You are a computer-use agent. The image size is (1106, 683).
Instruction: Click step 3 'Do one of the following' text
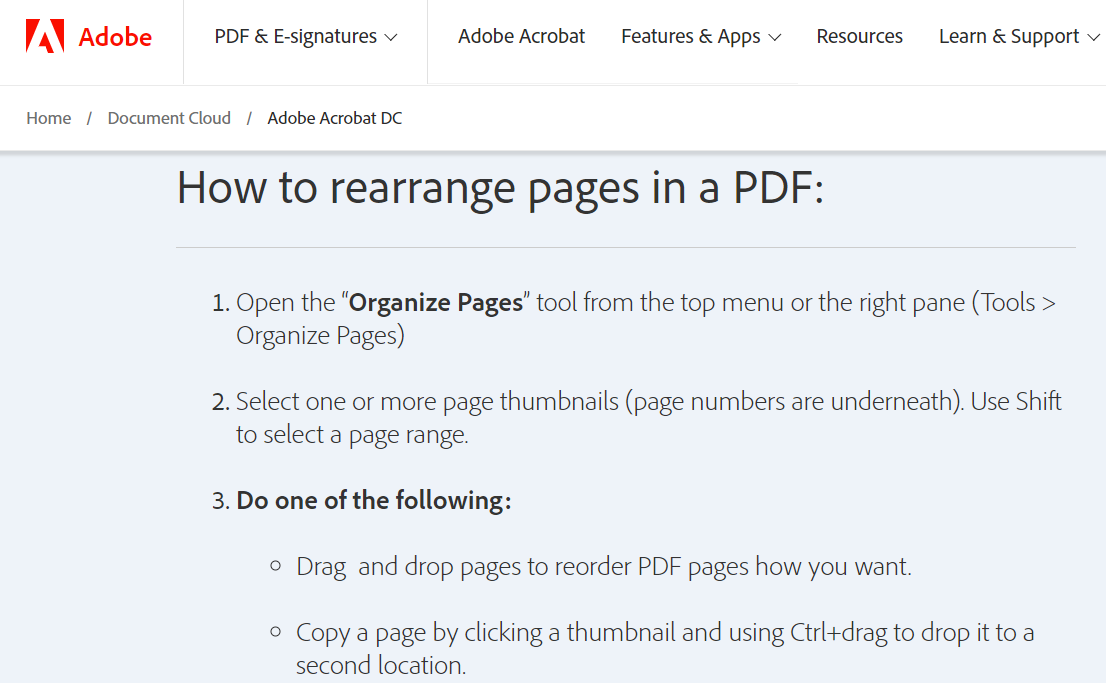pos(373,500)
